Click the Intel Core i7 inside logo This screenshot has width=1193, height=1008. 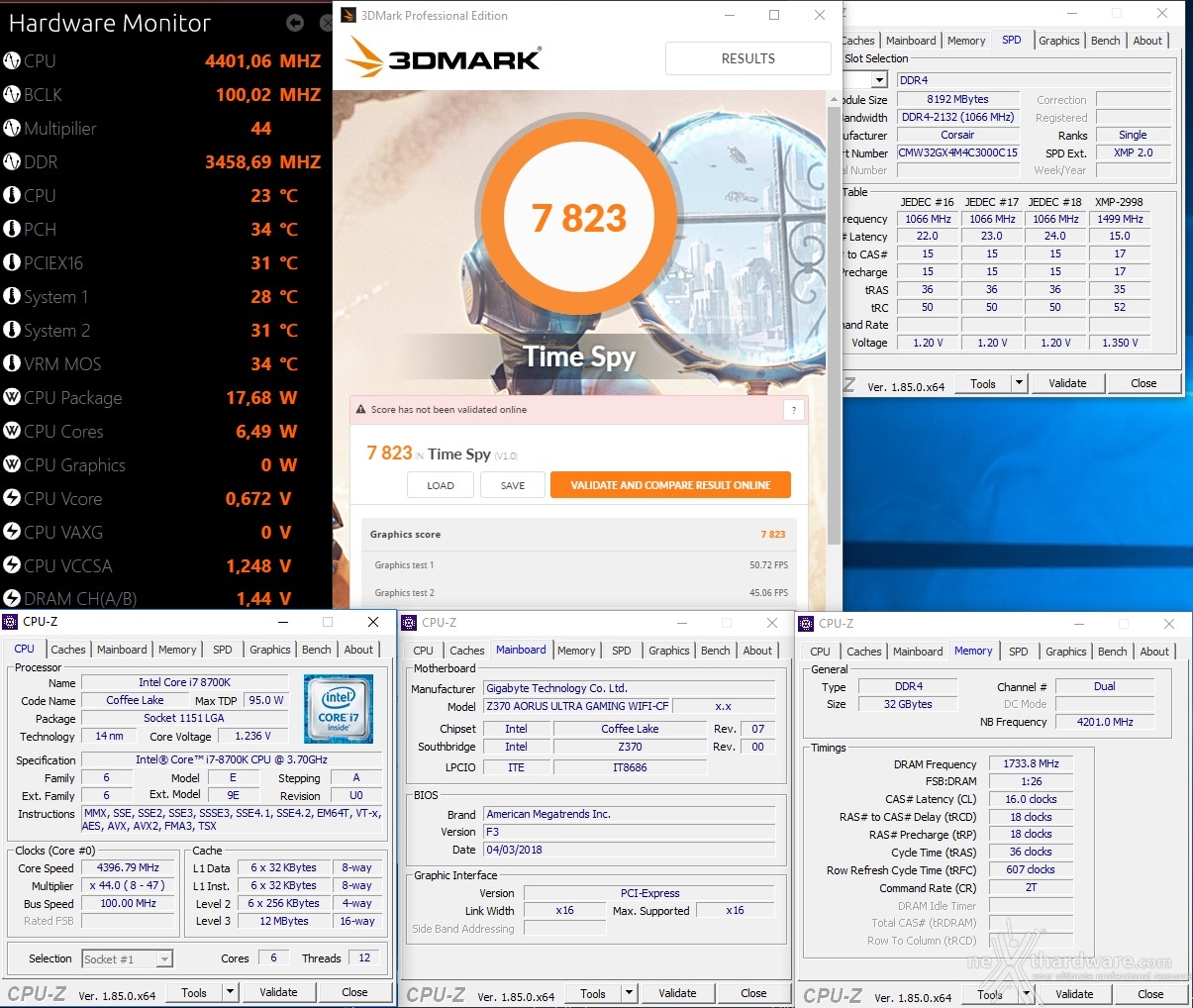[x=339, y=709]
